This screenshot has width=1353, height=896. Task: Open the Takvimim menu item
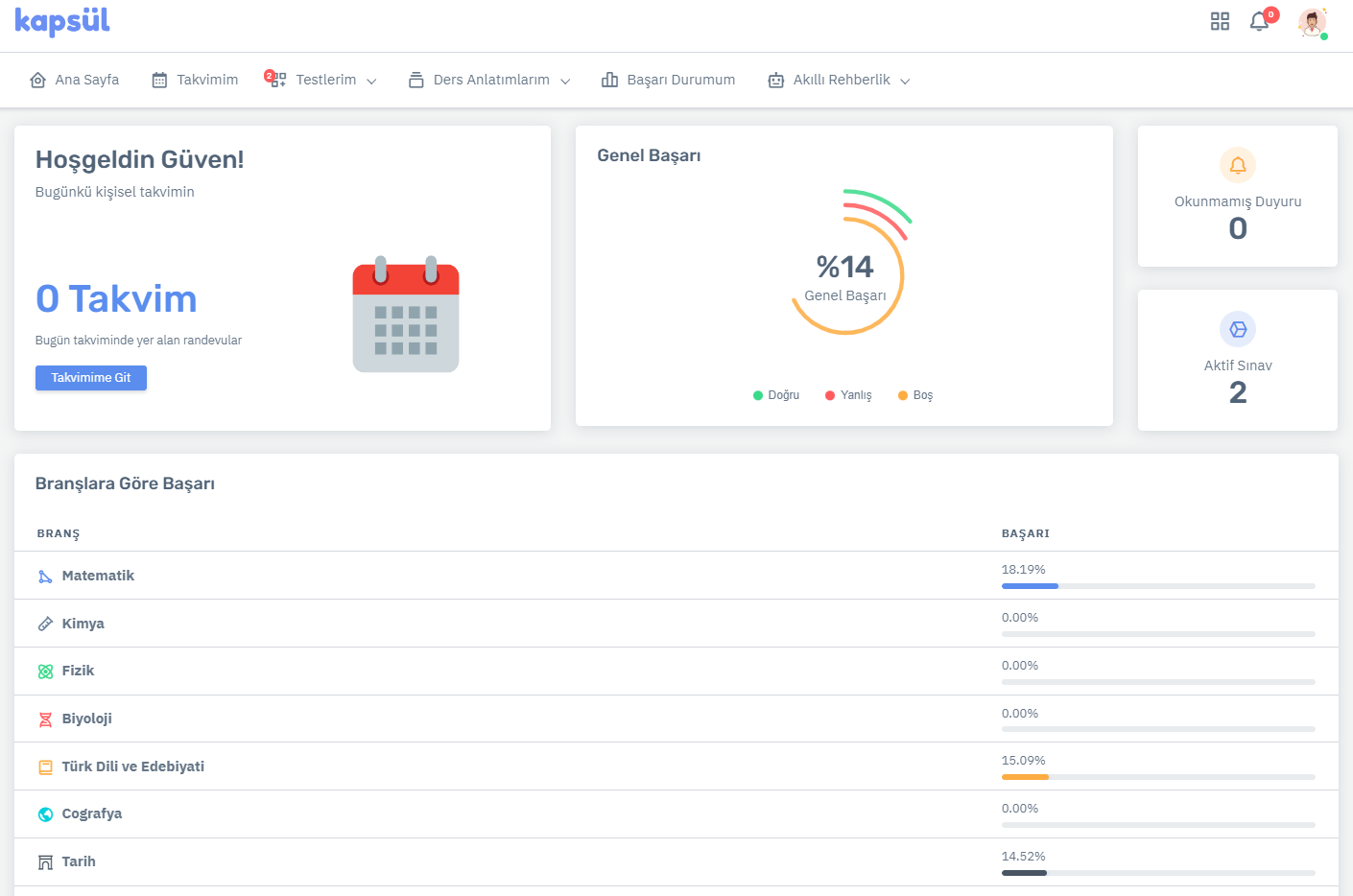(195, 80)
